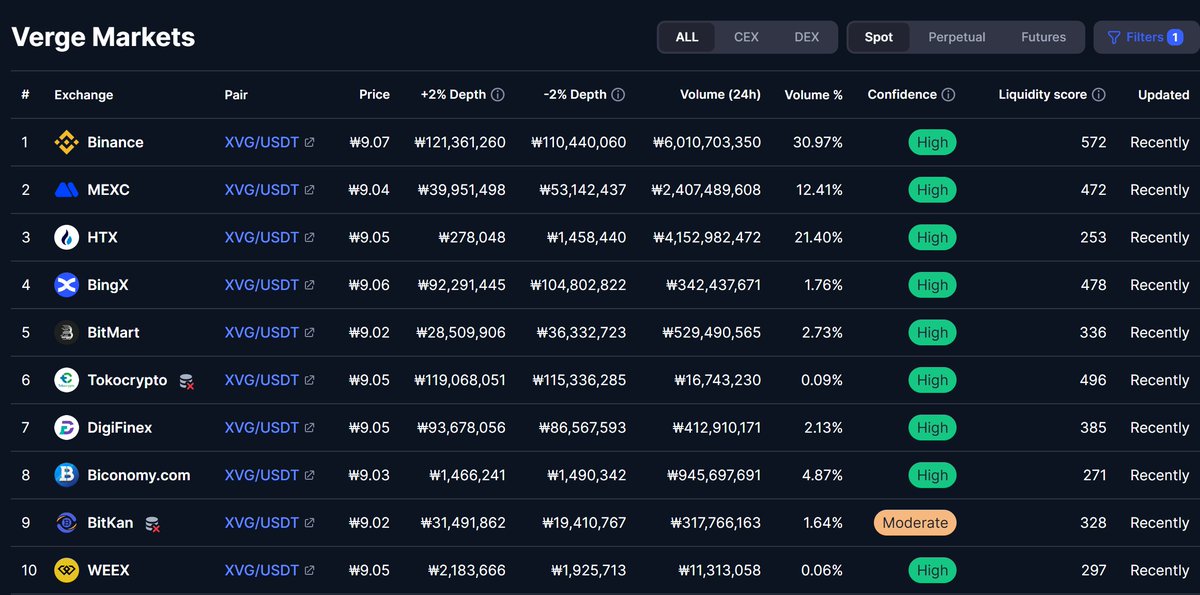This screenshot has width=1200, height=595.
Task: Click the Biconomy.com exchange logo
Action: [66, 475]
